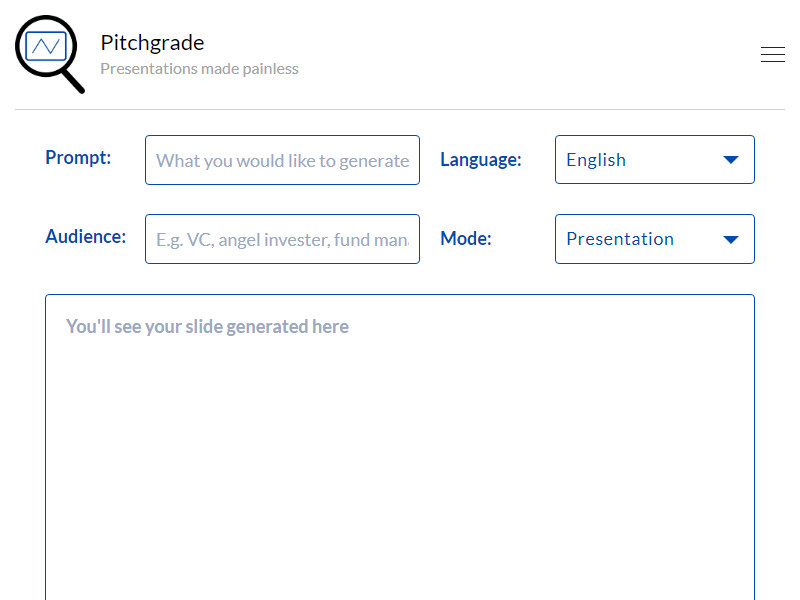800x600 pixels.
Task: Click the Prompt label
Action: click(78, 157)
